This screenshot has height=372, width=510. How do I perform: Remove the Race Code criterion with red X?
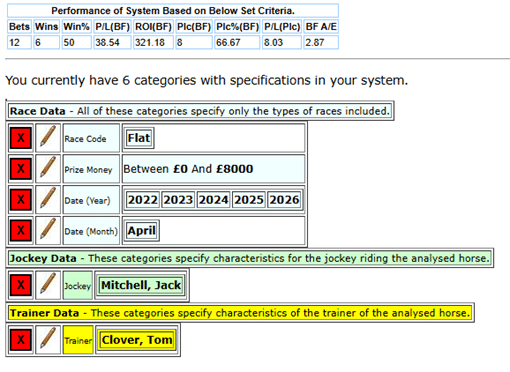pos(21,138)
